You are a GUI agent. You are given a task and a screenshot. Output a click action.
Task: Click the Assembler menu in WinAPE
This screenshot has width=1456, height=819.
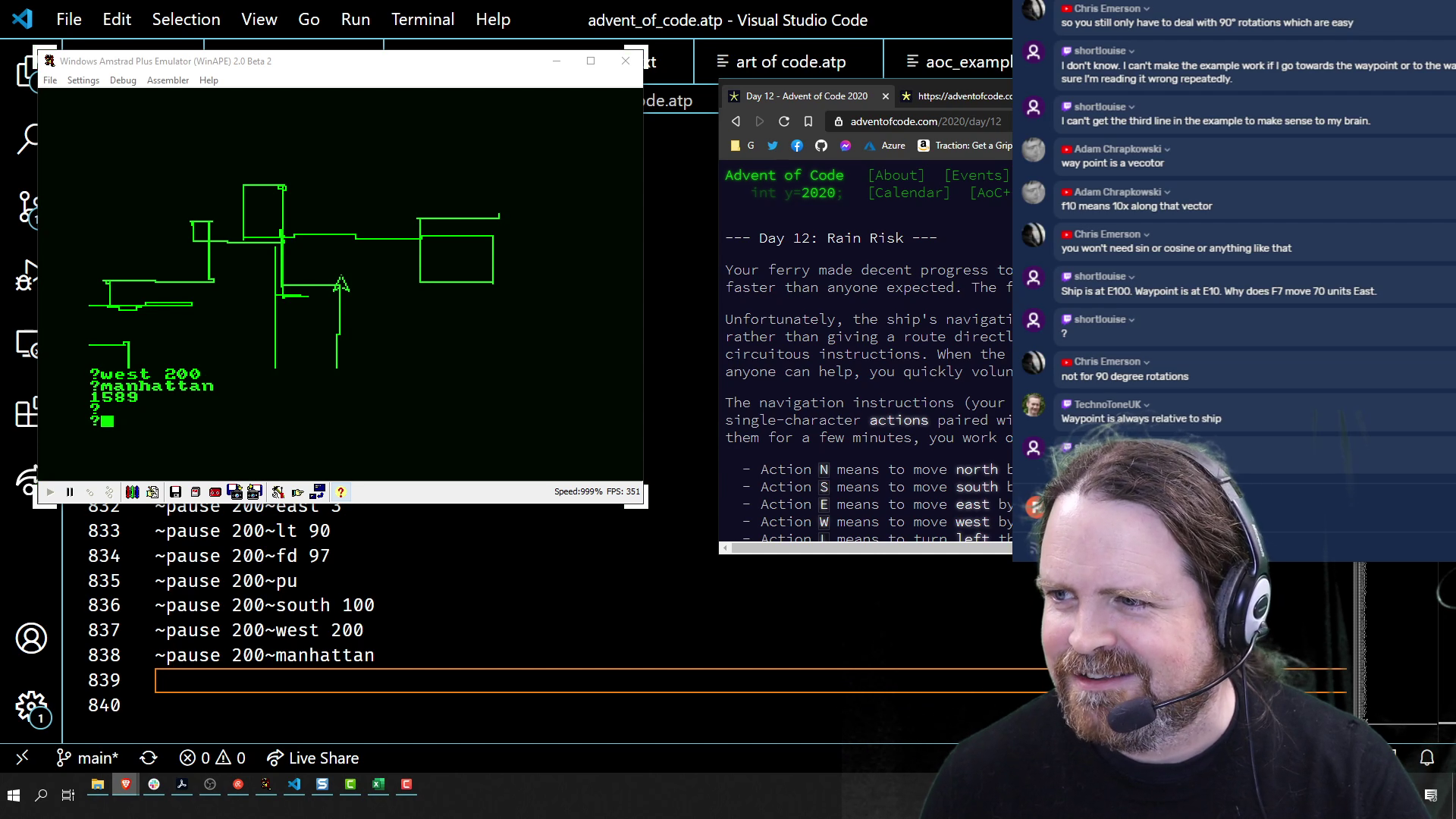(168, 81)
